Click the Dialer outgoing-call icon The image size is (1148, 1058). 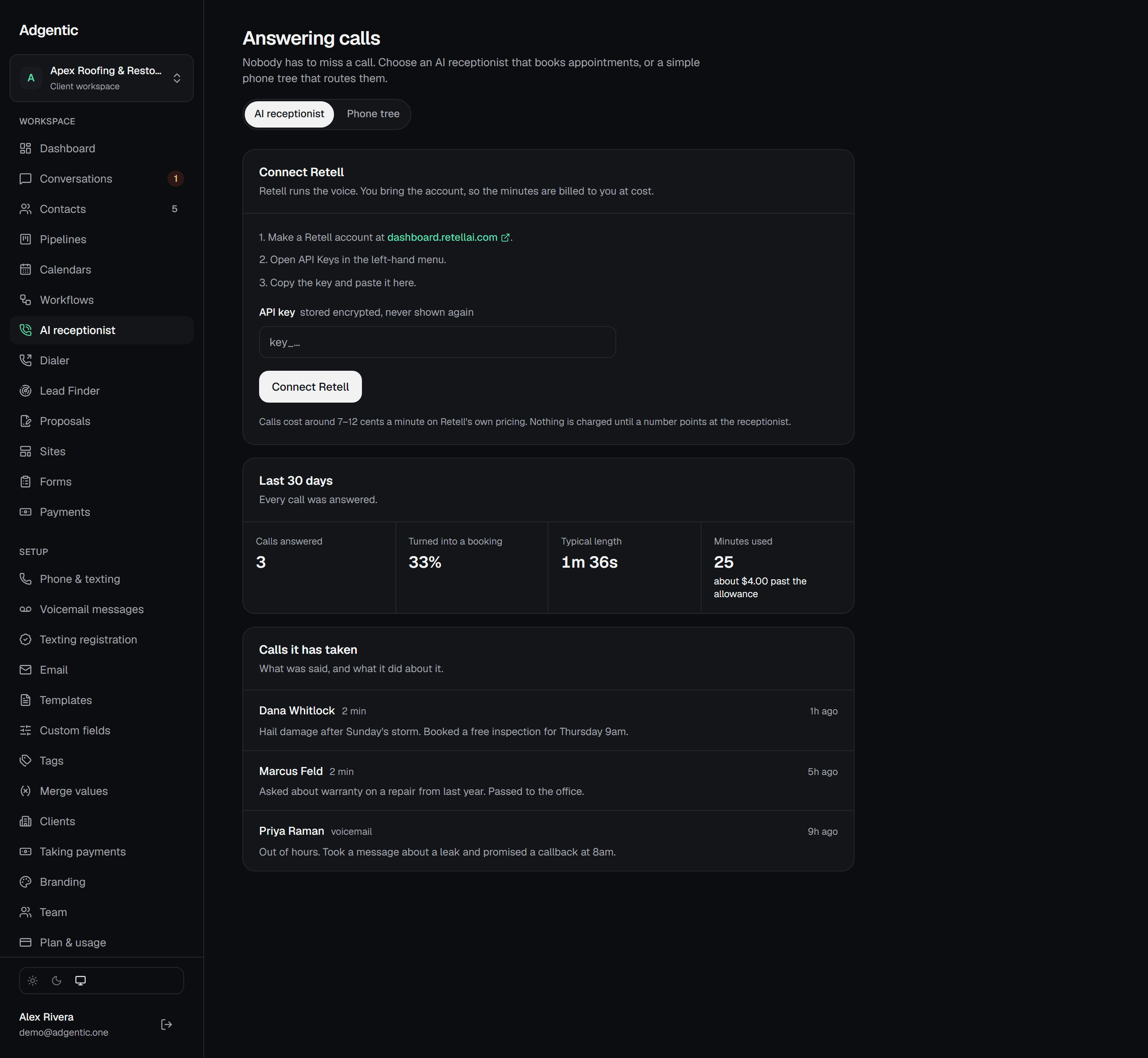coord(25,360)
